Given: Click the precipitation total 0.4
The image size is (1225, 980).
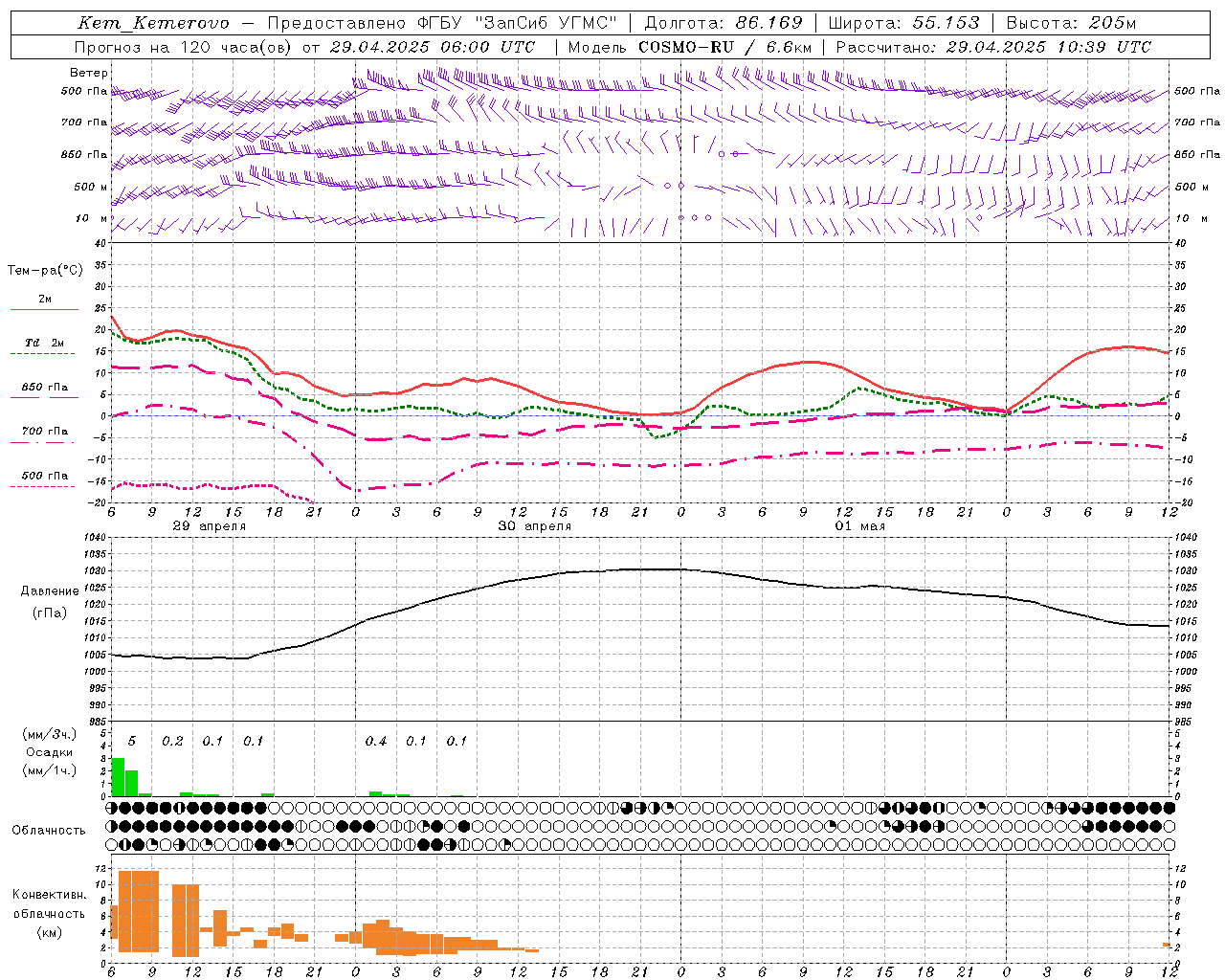Looking at the screenshot, I should point(376,742).
